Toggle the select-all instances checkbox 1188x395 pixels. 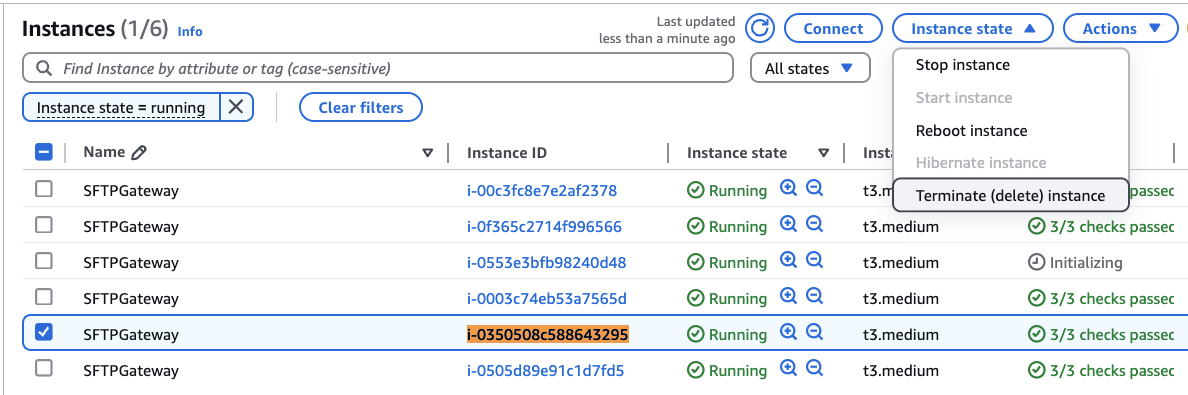pyautogui.click(x=44, y=152)
